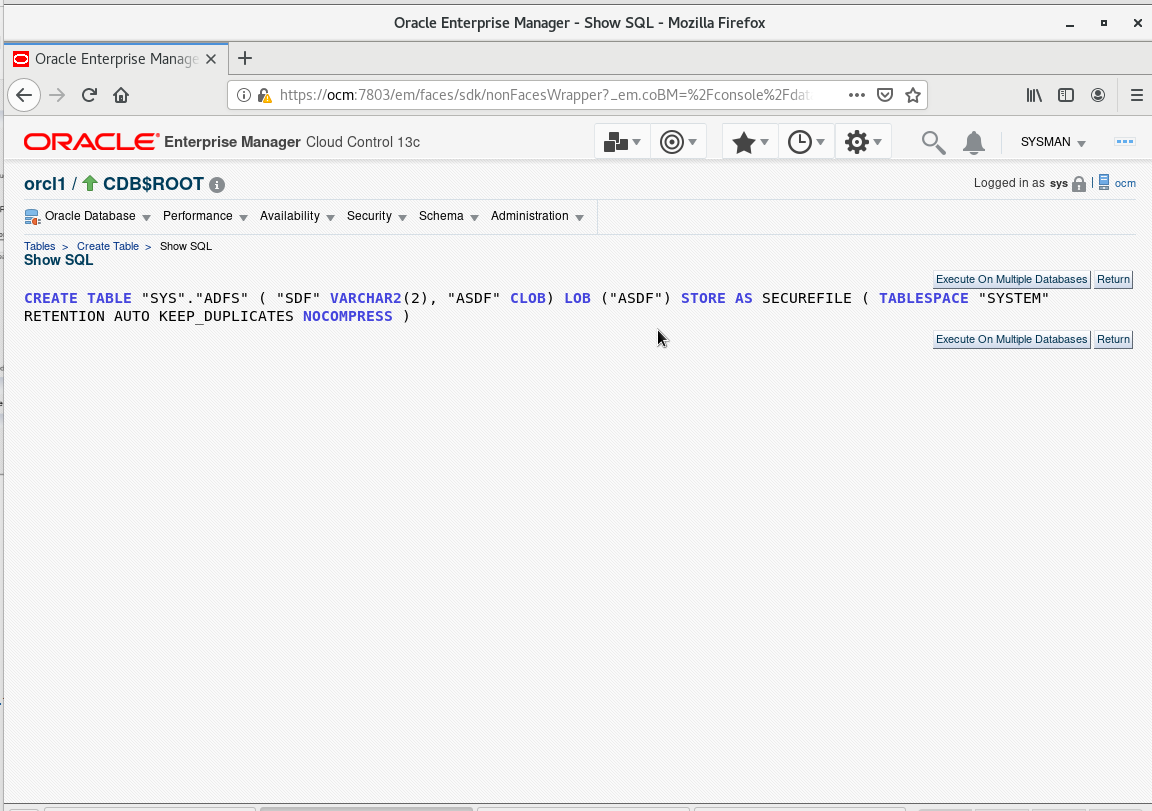Screen dimensions: 1152x811
Task: Click upper Execute On Multiple Databases button
Action: click(x=1012, y=279)
